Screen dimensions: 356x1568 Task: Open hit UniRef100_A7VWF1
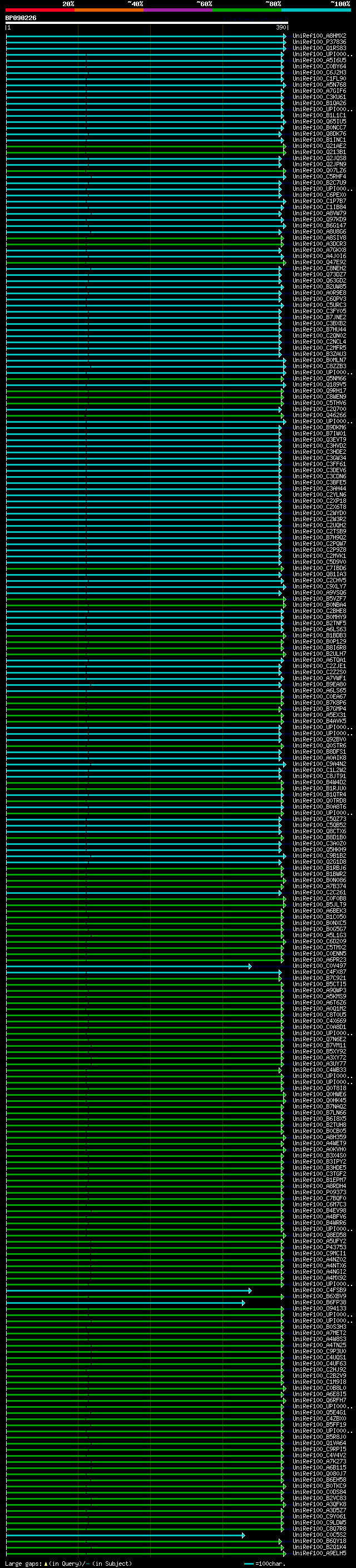319,678
